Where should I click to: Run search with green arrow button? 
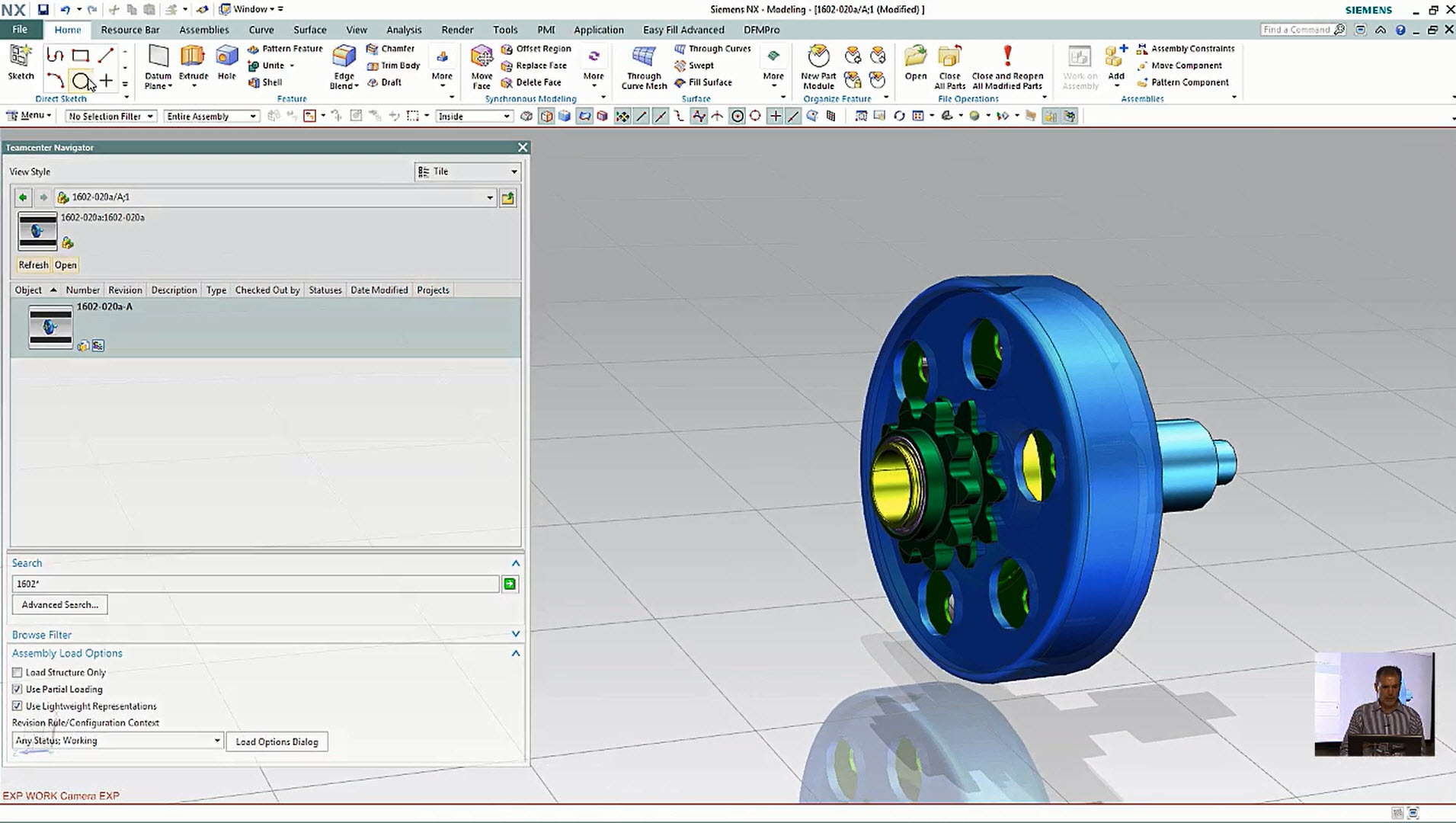click(x=510, y=584)
